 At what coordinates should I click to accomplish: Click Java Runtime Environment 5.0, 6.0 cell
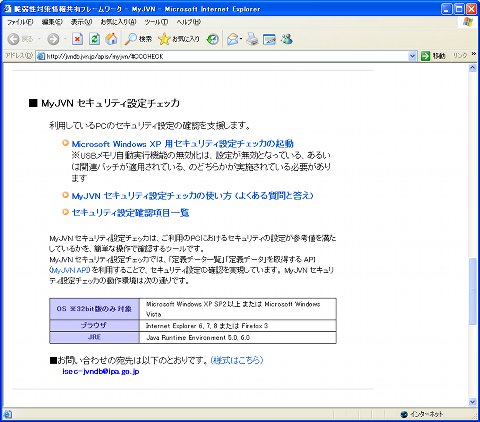pos(238,338)
